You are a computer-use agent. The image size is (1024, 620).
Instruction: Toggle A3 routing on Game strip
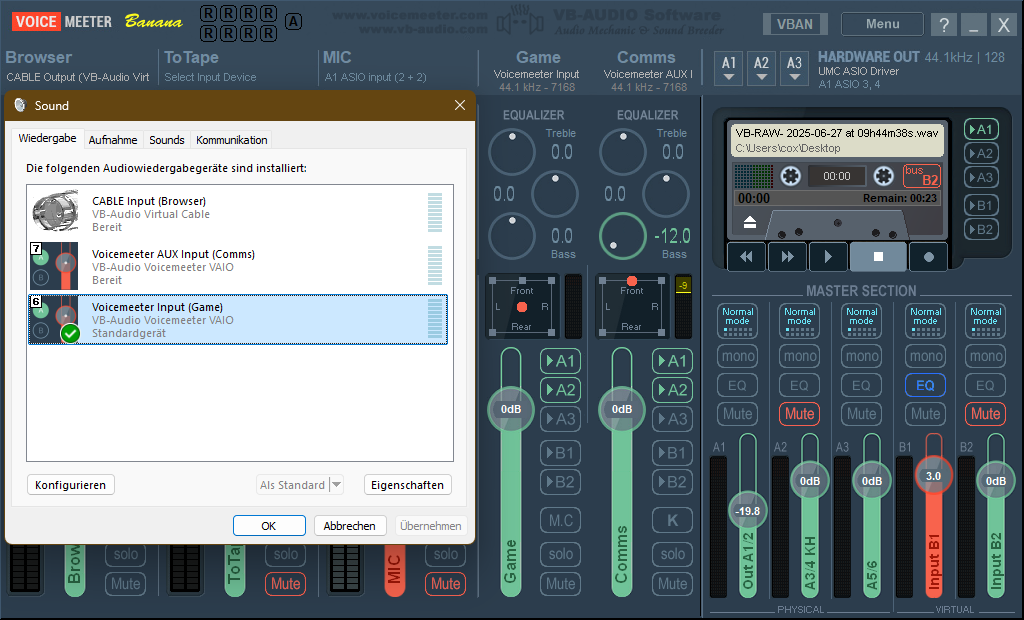(560, 419)
